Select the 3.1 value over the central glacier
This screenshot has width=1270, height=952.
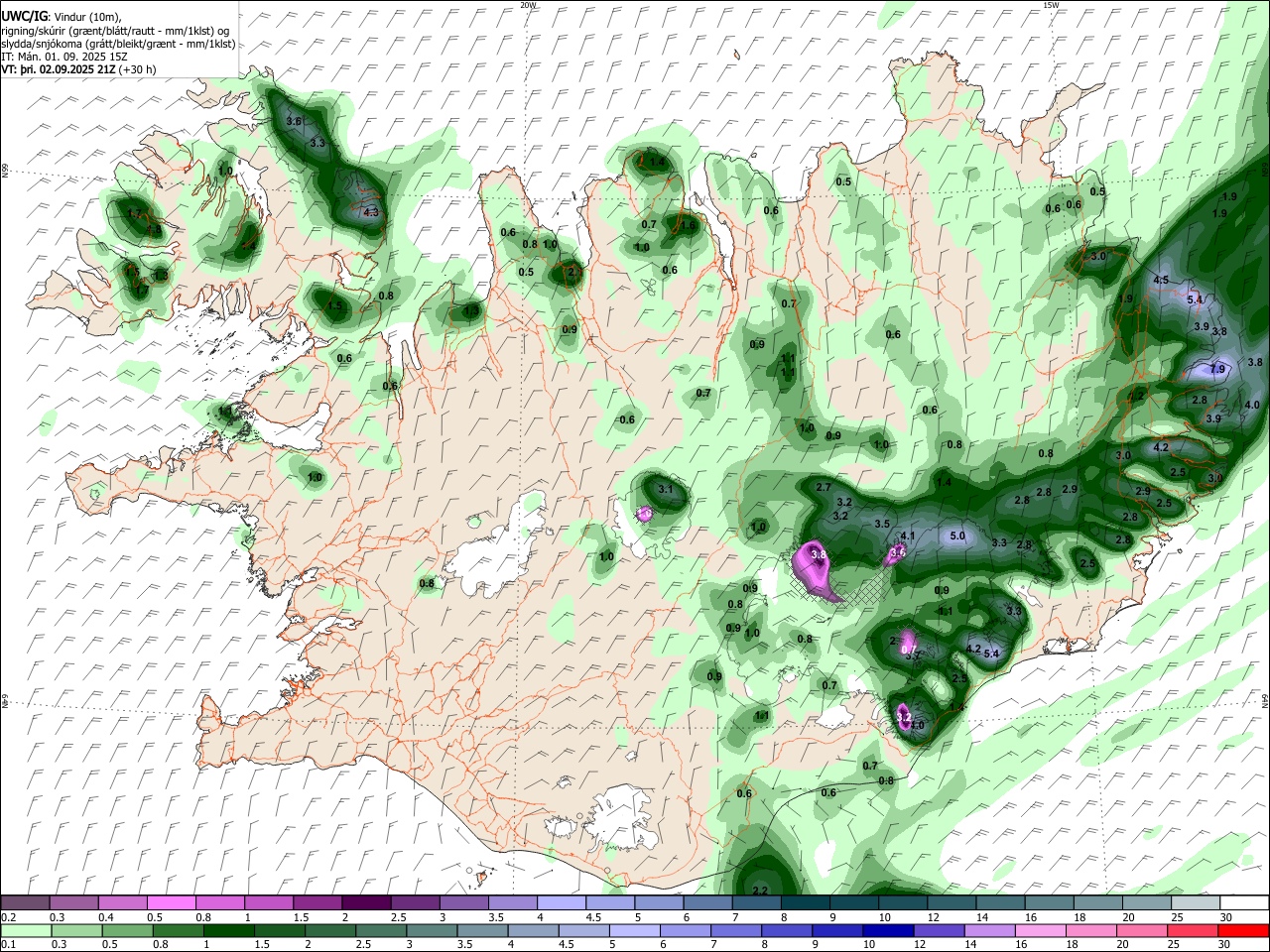point(666,489)
